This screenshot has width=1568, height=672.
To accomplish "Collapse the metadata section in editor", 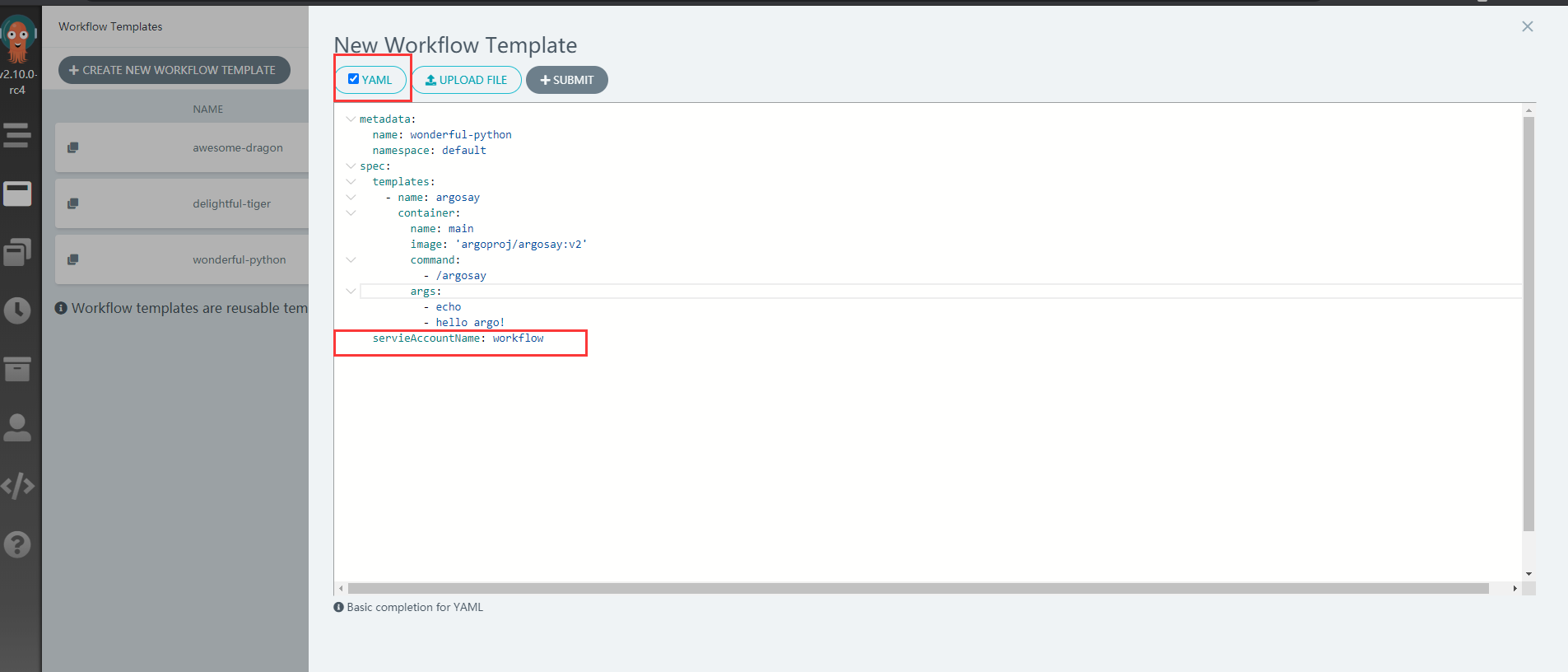I will pos(351,119).
